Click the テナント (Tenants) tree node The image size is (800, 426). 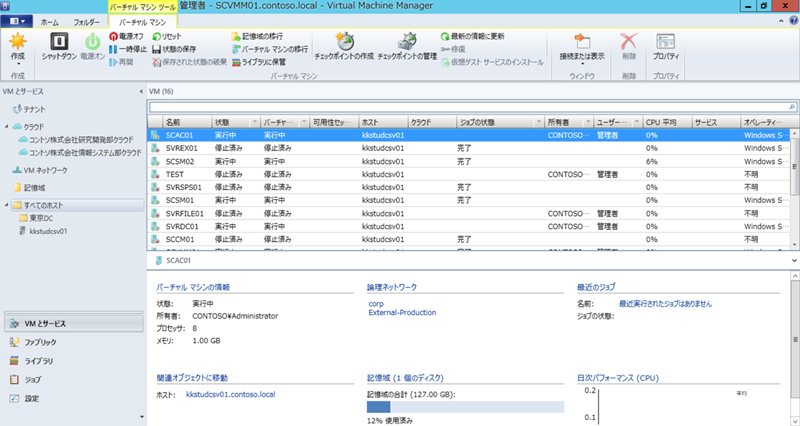[x=29, y=109]
